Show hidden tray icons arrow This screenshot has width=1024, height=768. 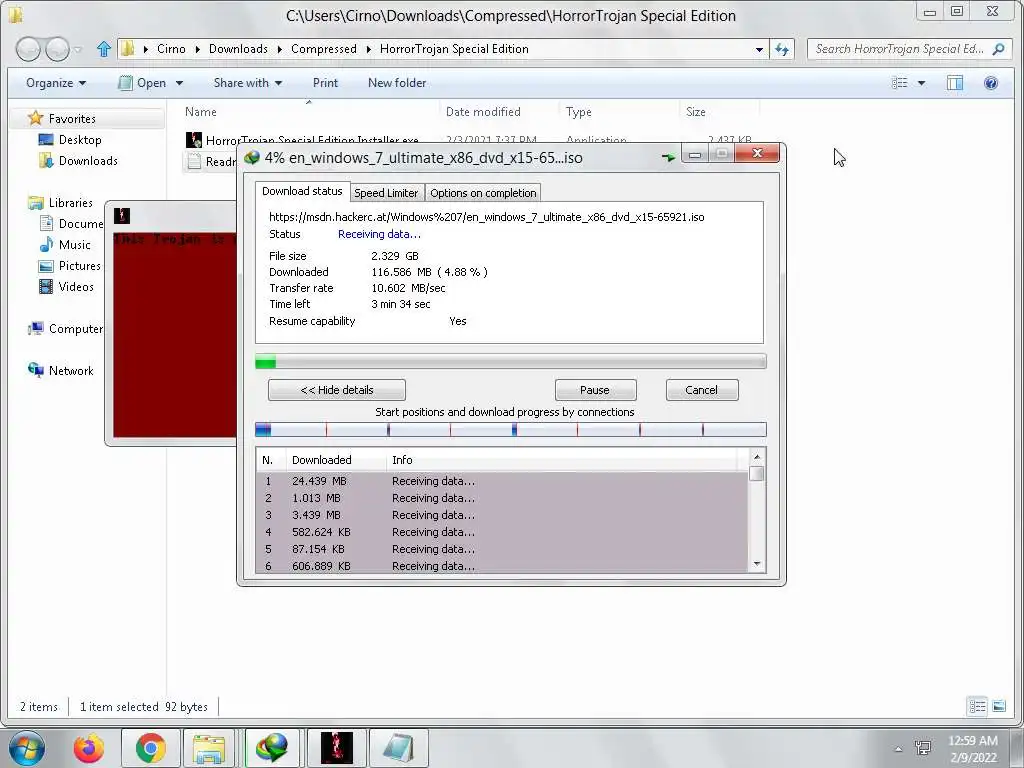point(898,749)
